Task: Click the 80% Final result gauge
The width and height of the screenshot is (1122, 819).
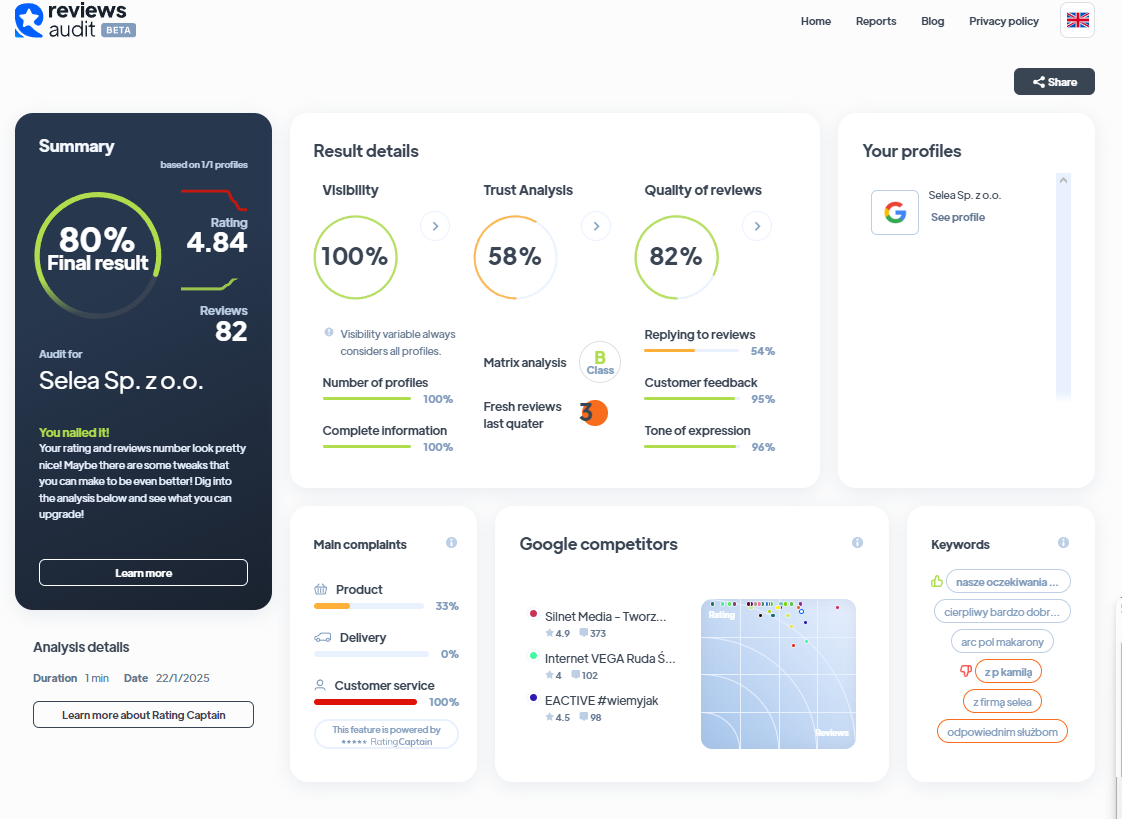Action: point(98,255)
